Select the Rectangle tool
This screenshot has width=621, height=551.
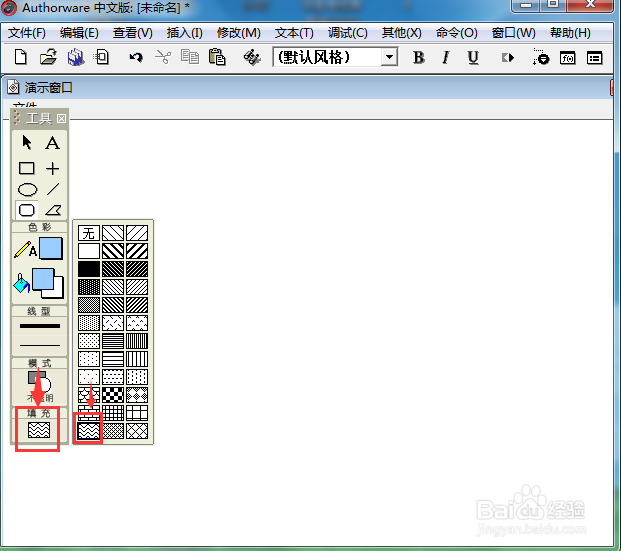(27, 168)
